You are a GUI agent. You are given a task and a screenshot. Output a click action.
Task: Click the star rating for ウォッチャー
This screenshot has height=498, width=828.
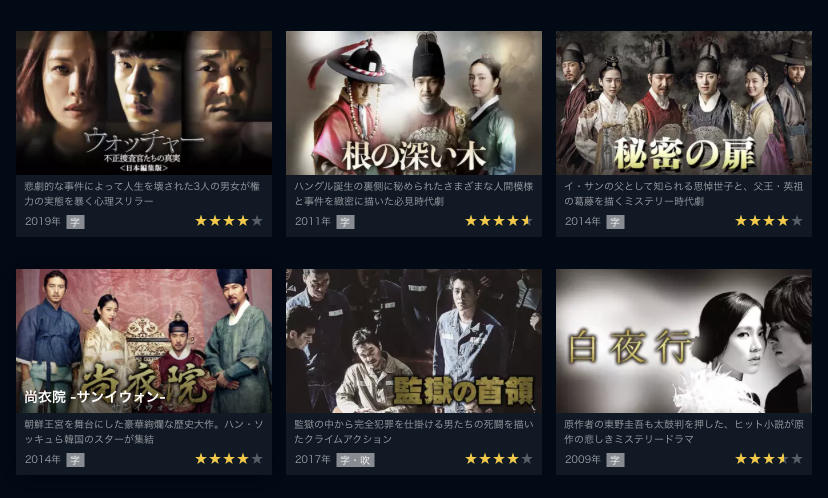tap(229, 221)
